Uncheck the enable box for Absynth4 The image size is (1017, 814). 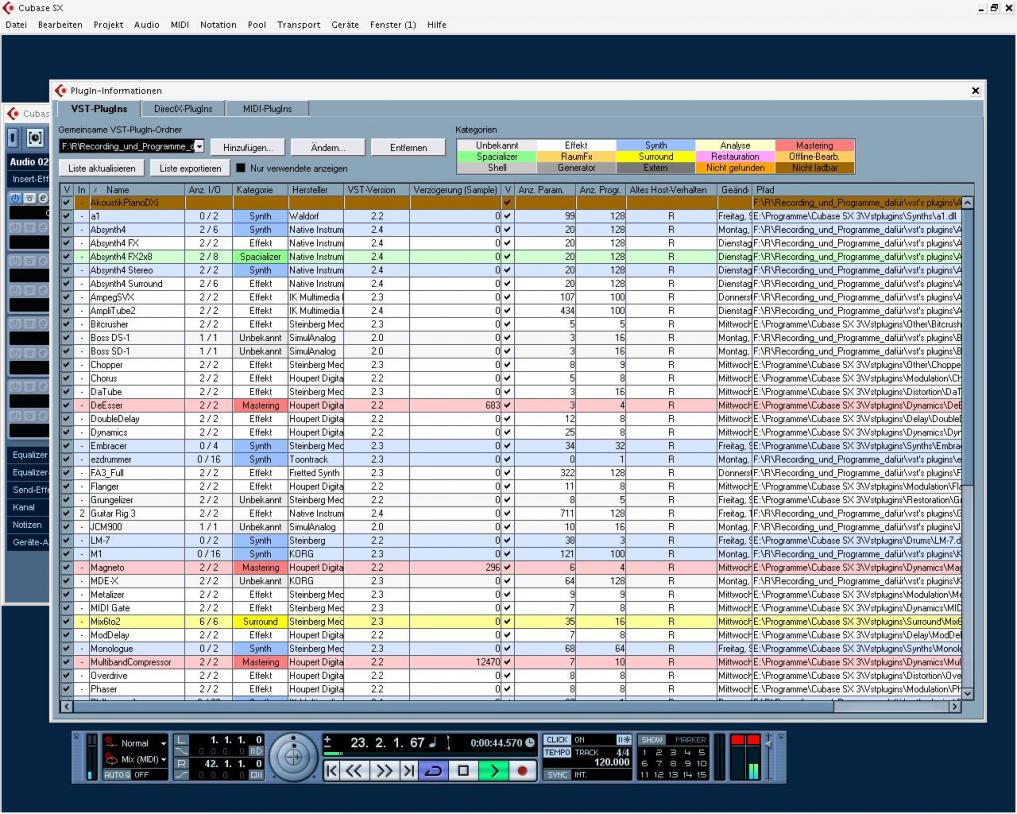tap(67, 230)
